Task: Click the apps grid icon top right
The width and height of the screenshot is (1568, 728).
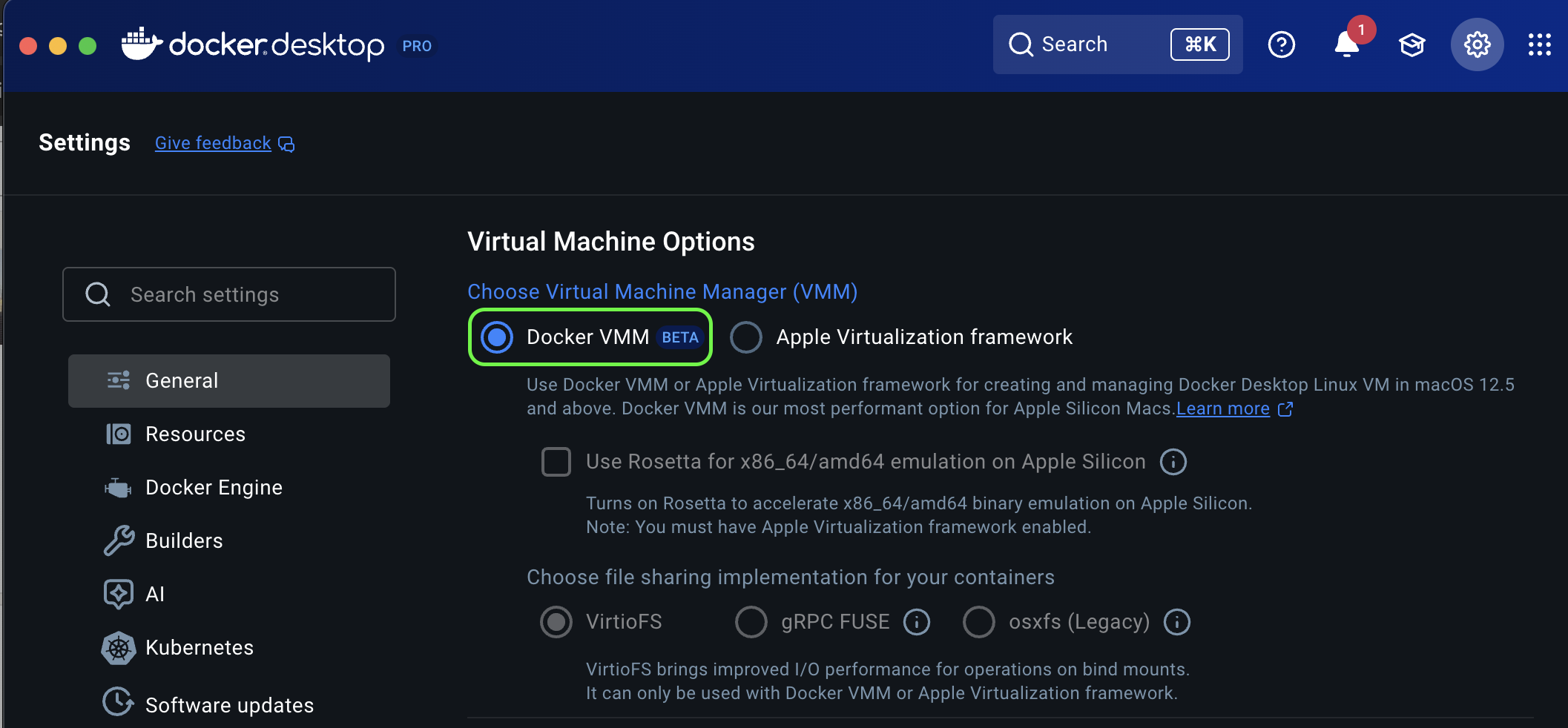Action: [1540, 44]
